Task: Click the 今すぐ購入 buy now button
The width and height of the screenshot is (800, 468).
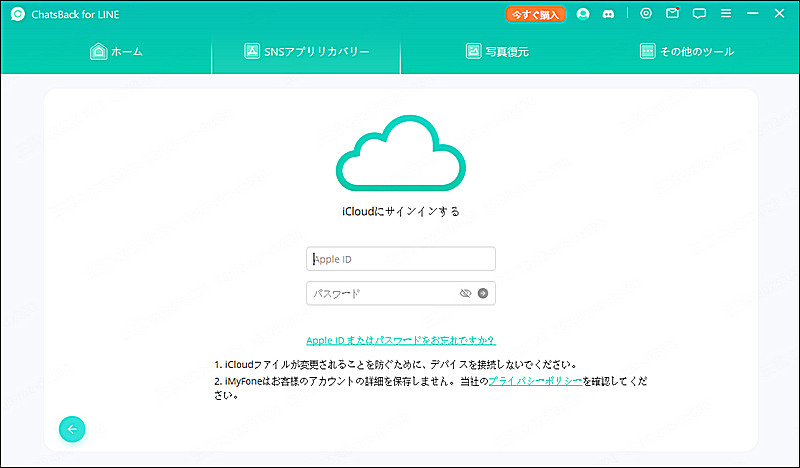Action: pyautogui.click(x=535, y=14)
